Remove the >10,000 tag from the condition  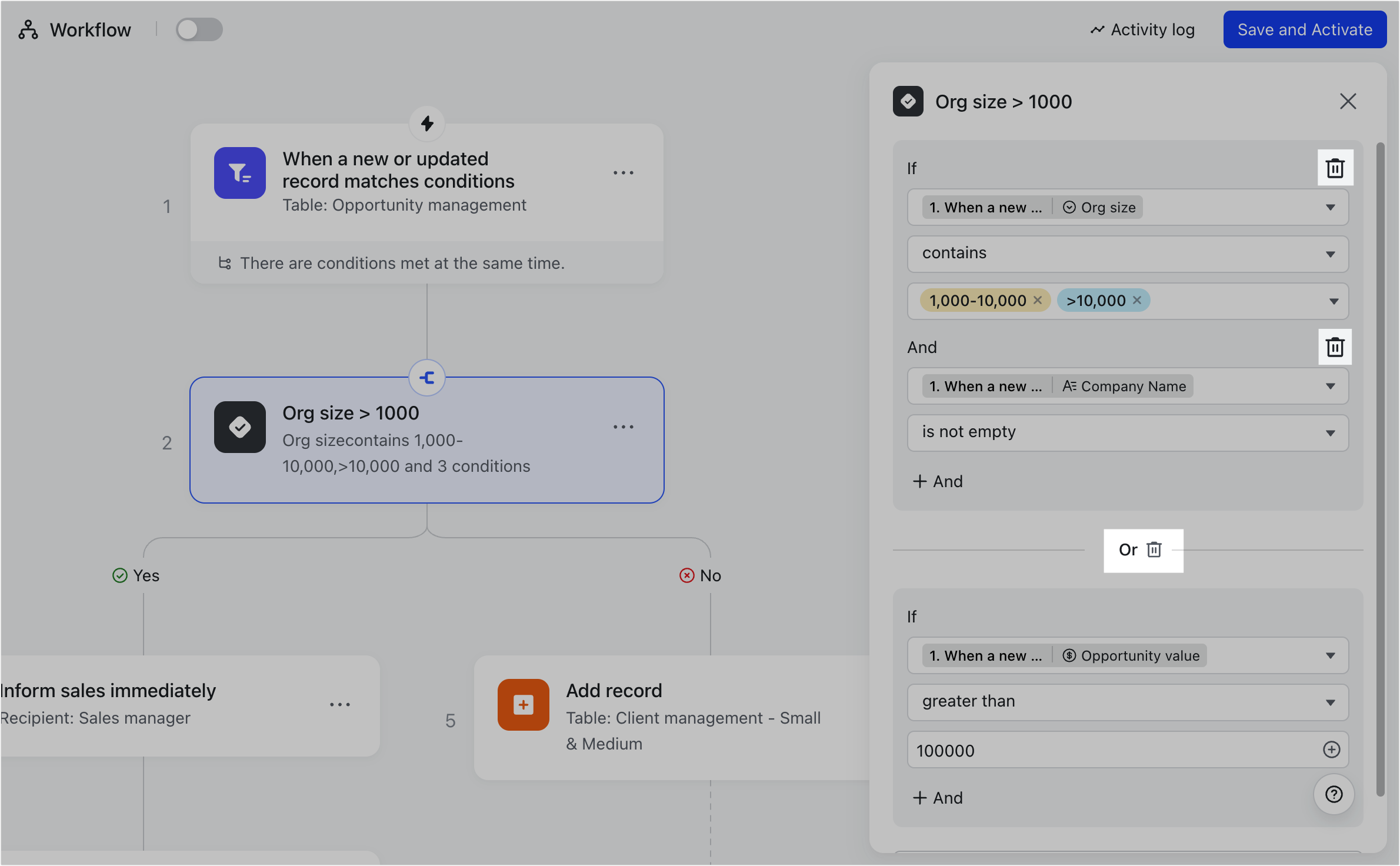1138,300
